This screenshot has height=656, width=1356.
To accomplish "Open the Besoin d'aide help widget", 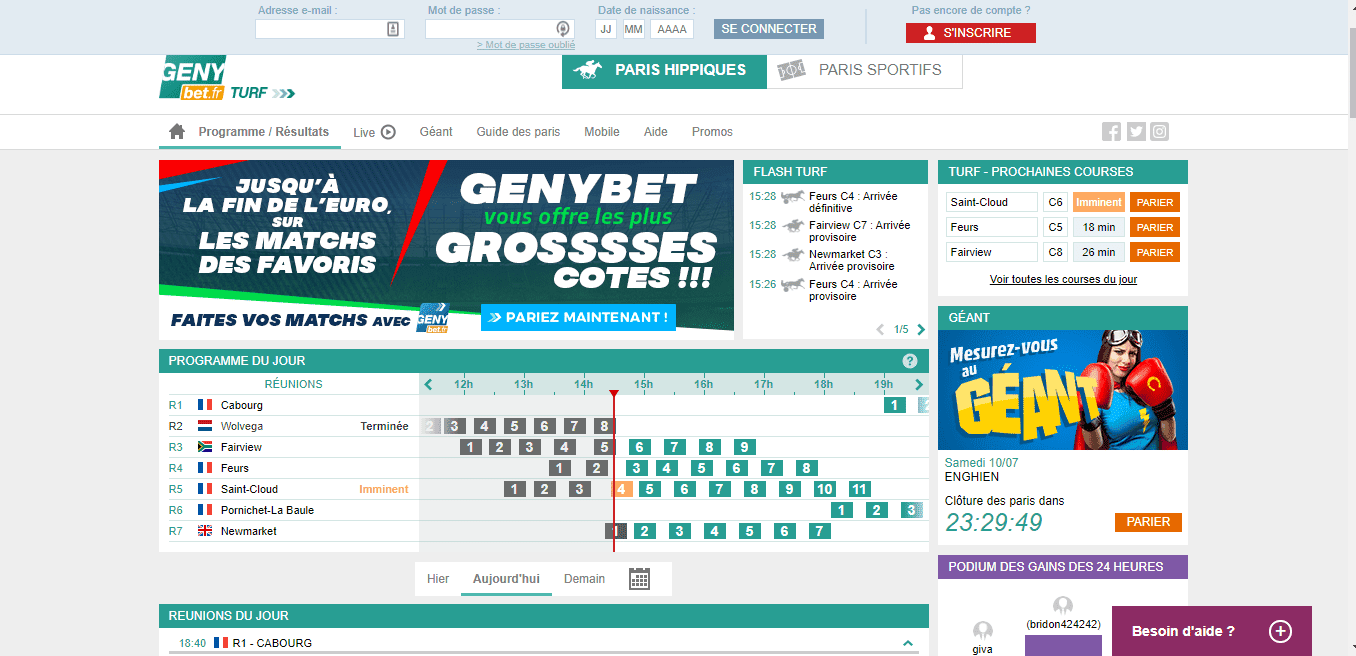I will pos(1212,631).
